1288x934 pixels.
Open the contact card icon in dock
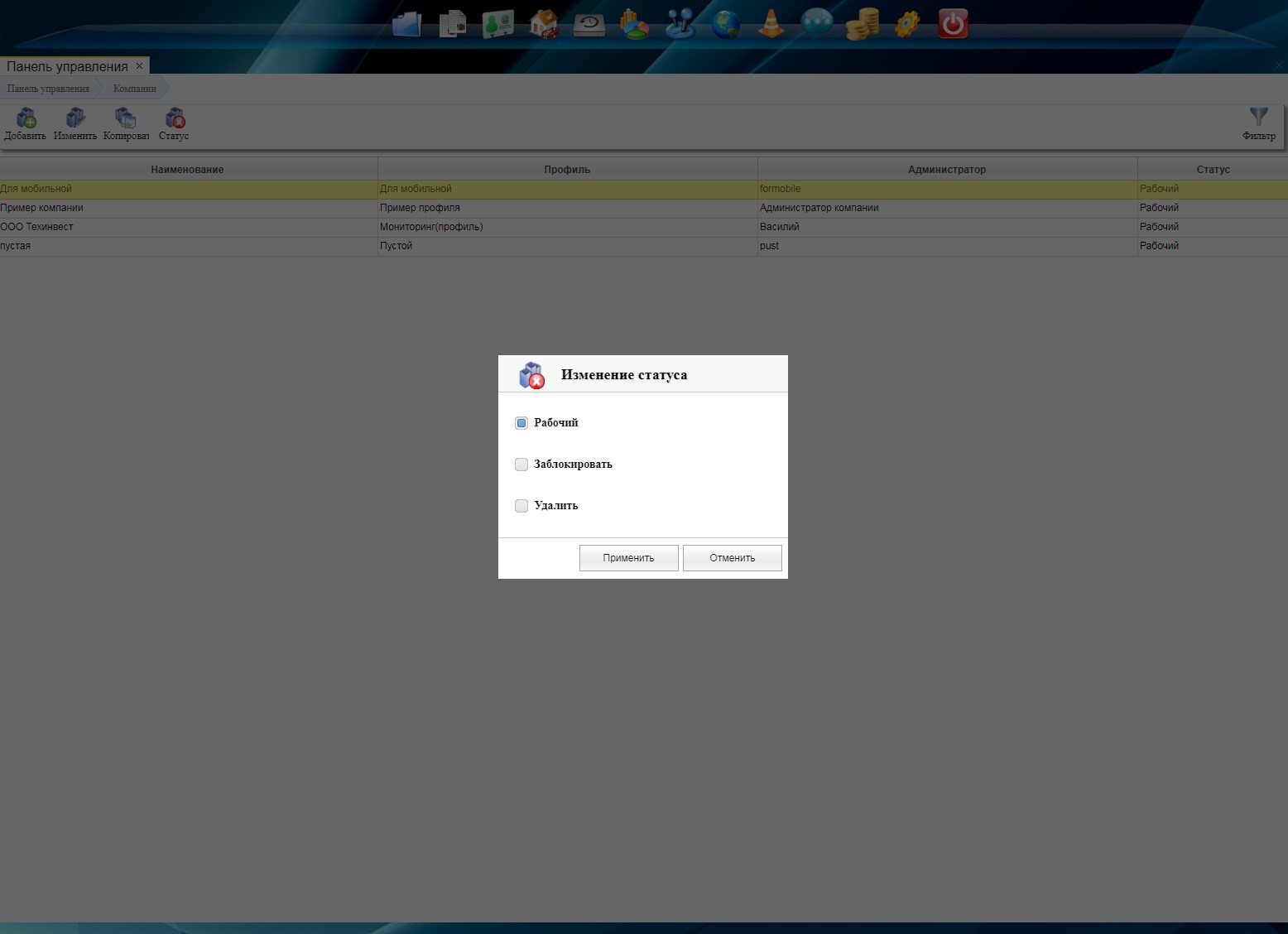click(498, 24)
